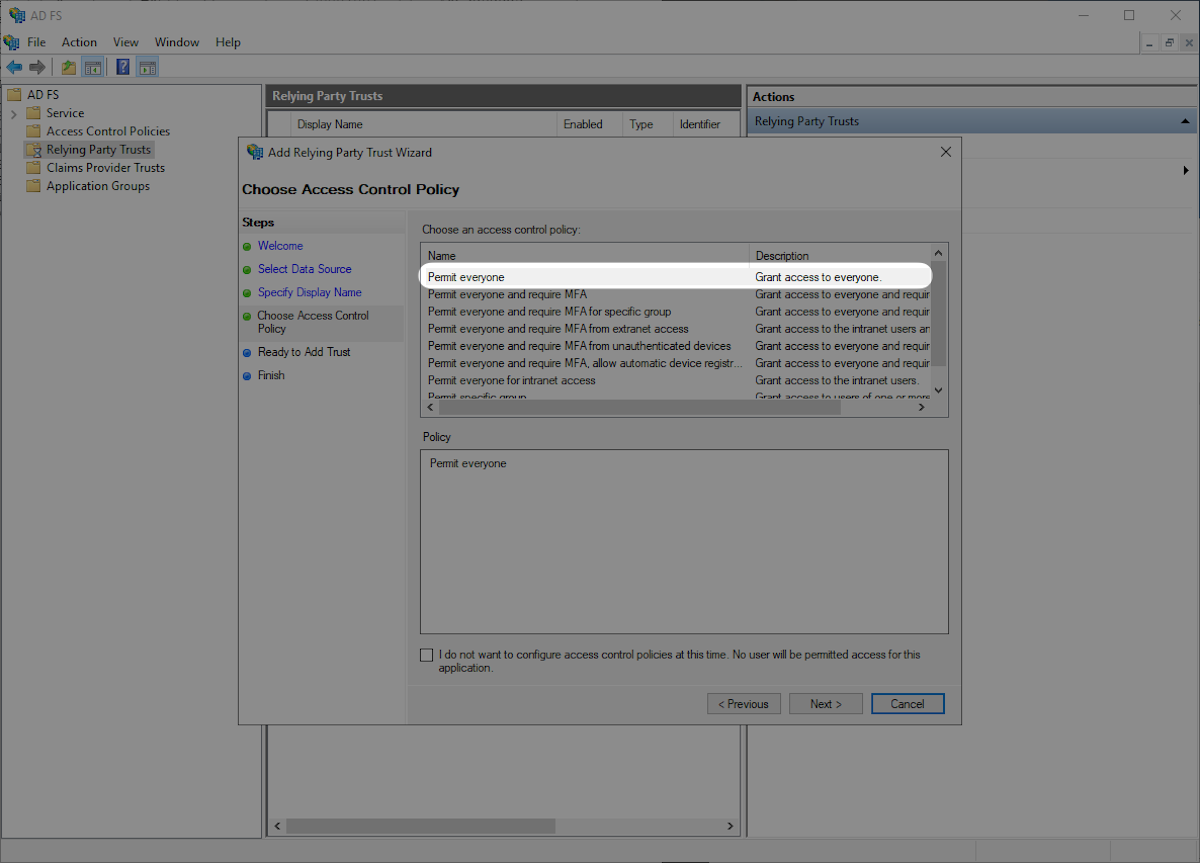Screen dimensions: 1200x863
Task: Expand the Actions pane with the right arrow
Action: 1186,170
